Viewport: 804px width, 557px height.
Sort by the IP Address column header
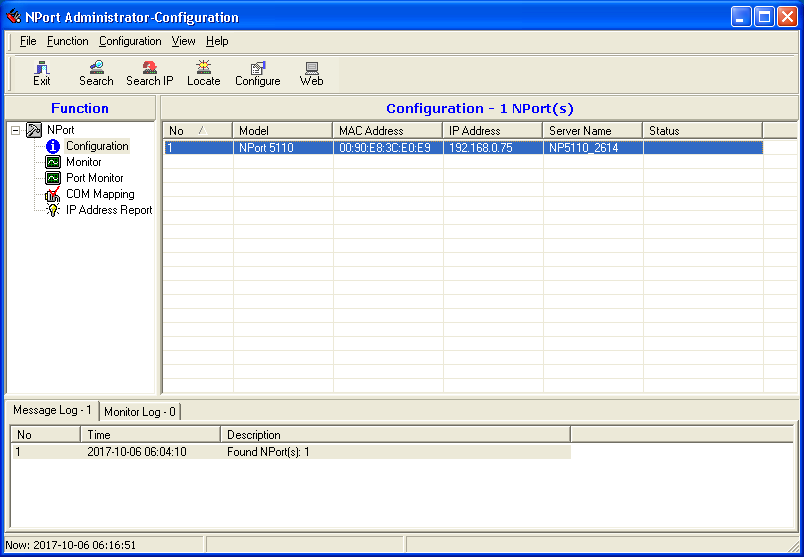pos(493,131)
